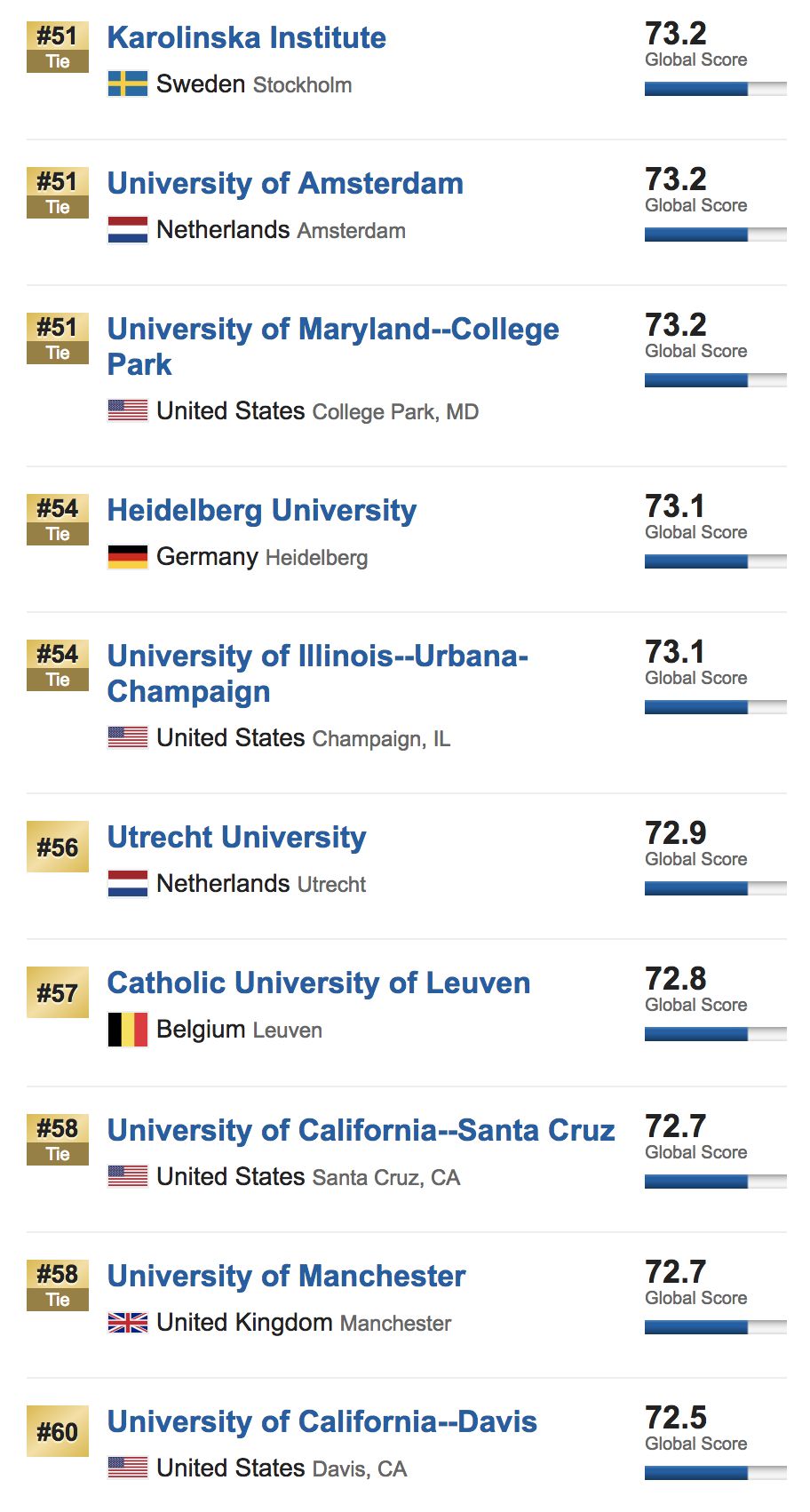Open University of Maryland--College Park link
Viewport: 810px width, 1512px height.
(333, 330)
